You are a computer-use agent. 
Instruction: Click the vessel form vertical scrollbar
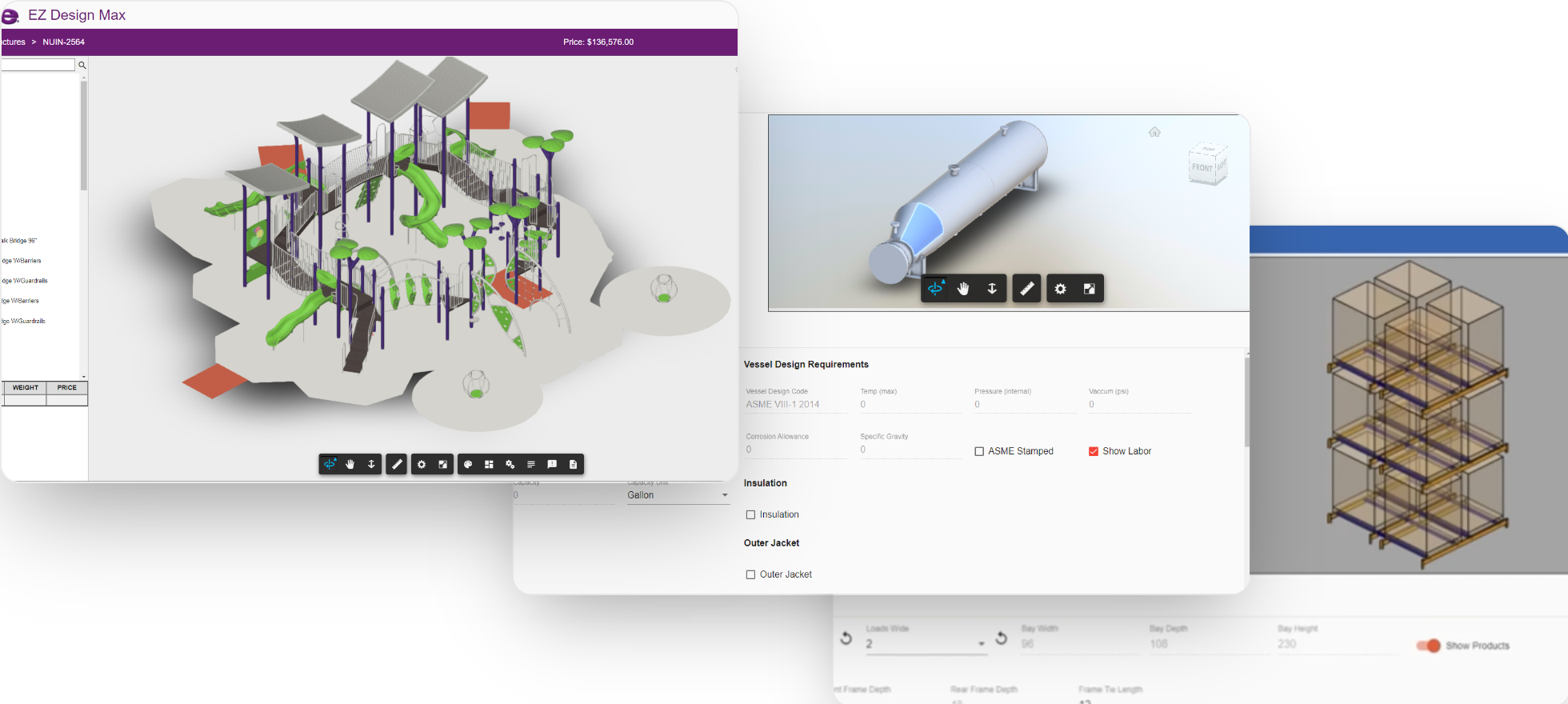(1246, 402)
